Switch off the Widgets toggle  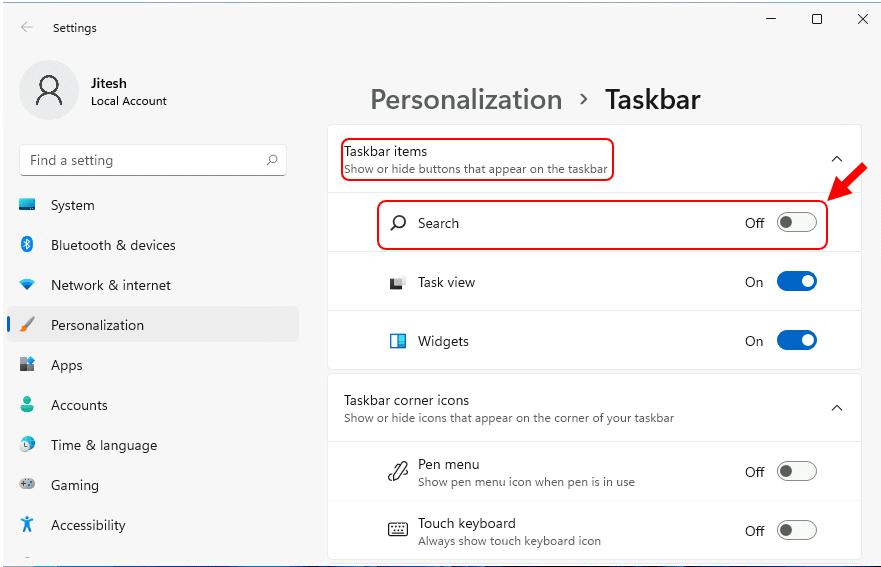[796, 341]
